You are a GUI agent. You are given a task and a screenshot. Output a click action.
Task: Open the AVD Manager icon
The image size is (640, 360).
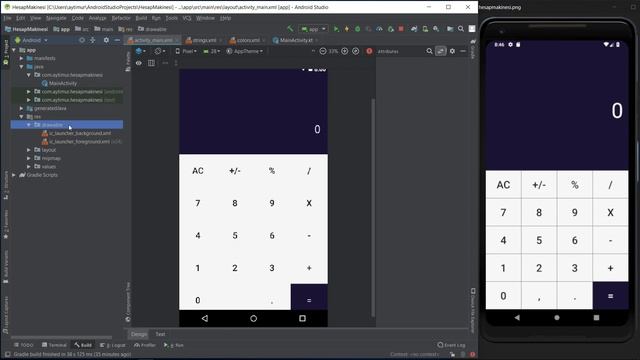click(x=425, y=29)
